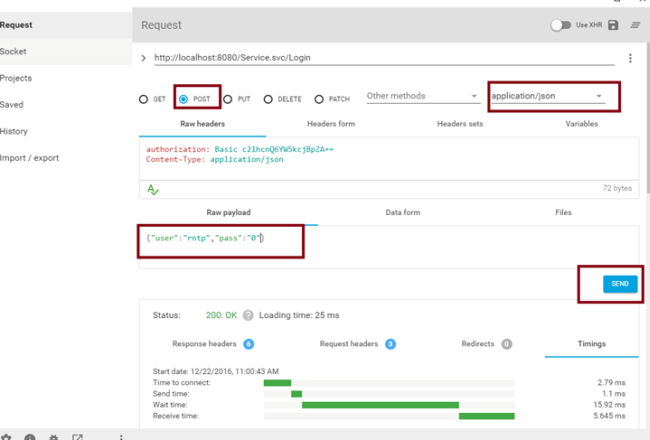
Task: Click the Redirects count badge
Action: pyautogui.click(x=507, y=344)
